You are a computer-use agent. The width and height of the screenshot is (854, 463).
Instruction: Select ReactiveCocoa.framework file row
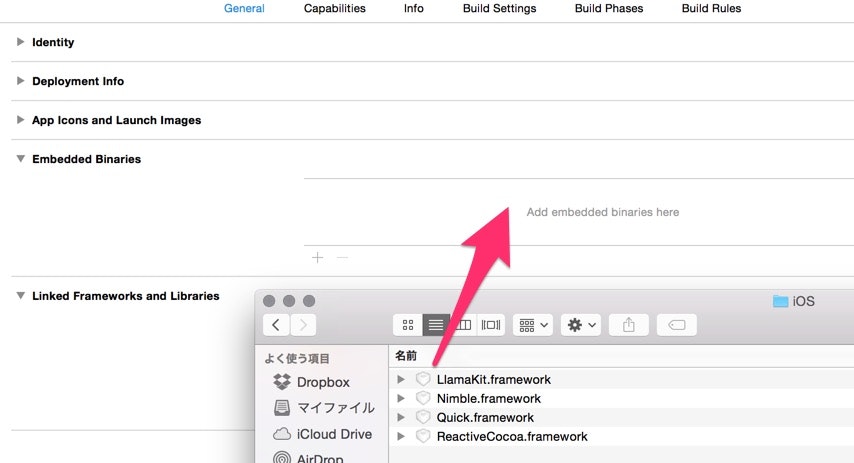click(621, 436)
